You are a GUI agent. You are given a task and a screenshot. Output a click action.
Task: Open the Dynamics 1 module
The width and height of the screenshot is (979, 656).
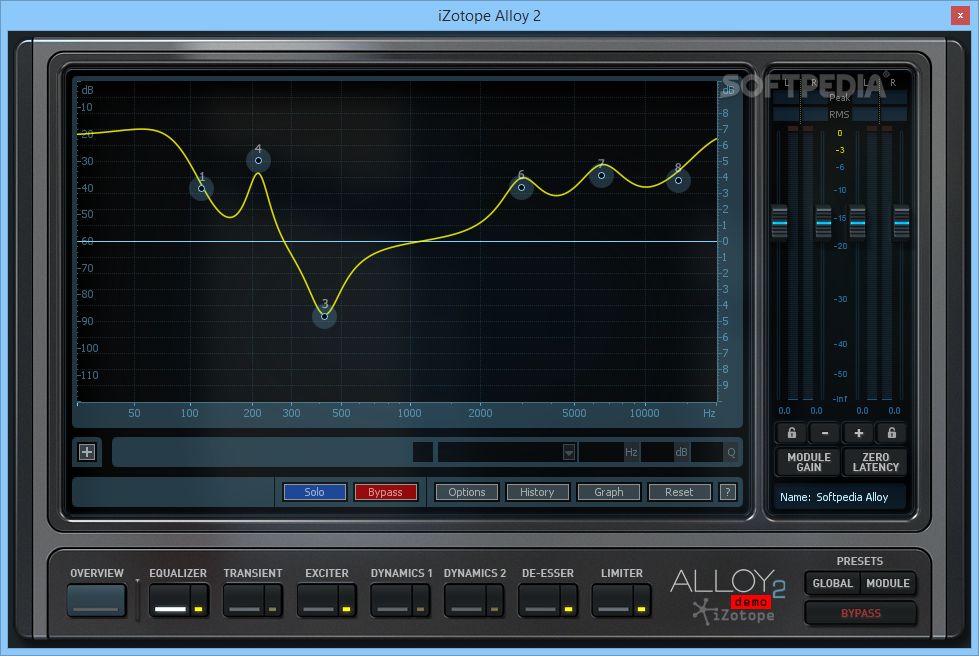click(391, 600)
